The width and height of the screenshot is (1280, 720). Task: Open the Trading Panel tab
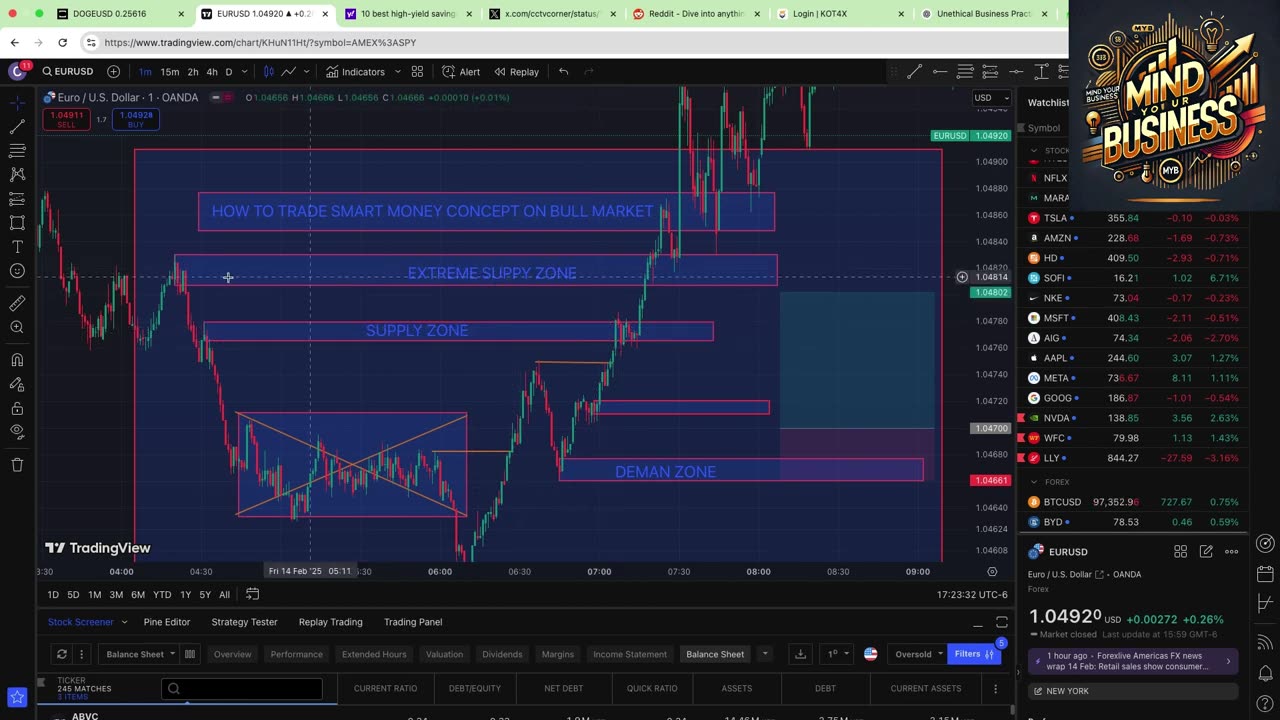pos(413,622)
